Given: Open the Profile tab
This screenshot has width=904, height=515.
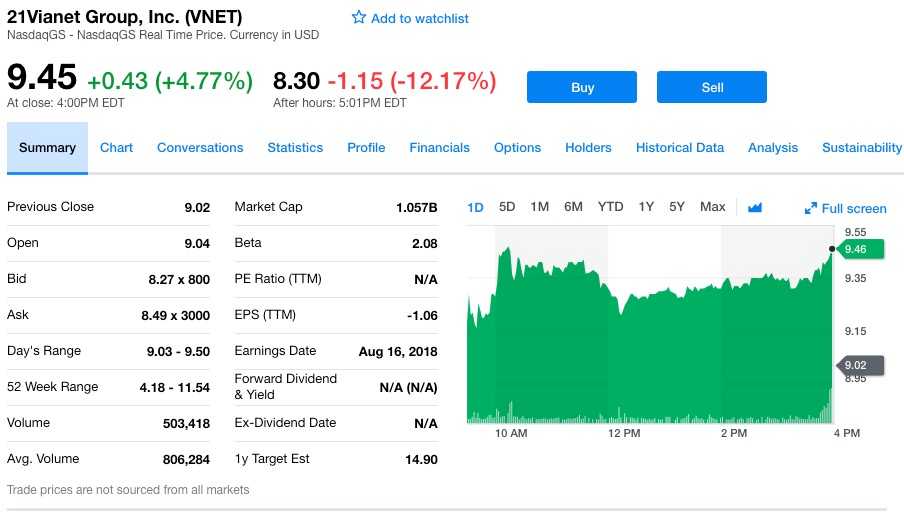Looking at the screenshot, I should tap(366, 148).
